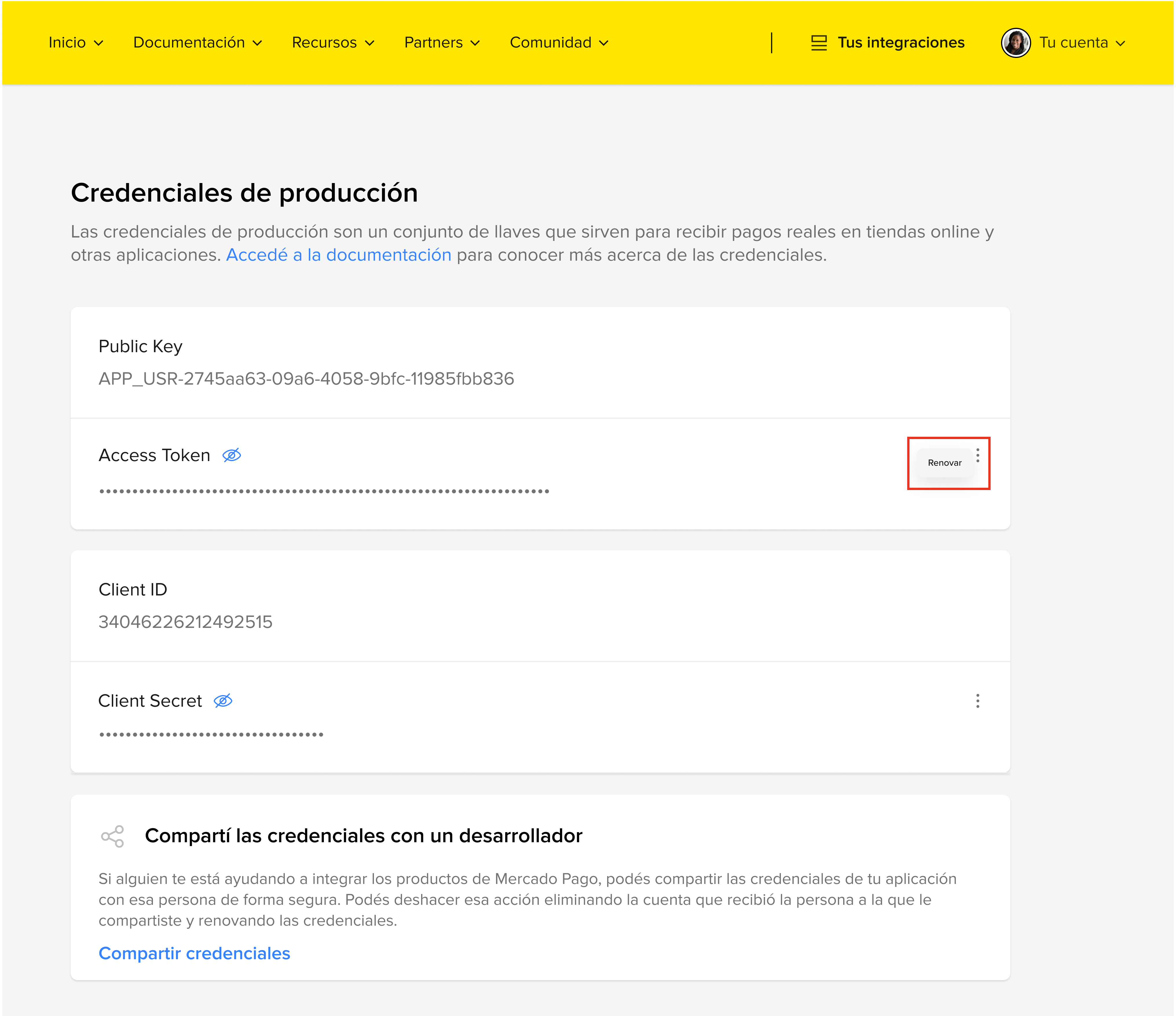Click the Client ID label

(133, 590)
